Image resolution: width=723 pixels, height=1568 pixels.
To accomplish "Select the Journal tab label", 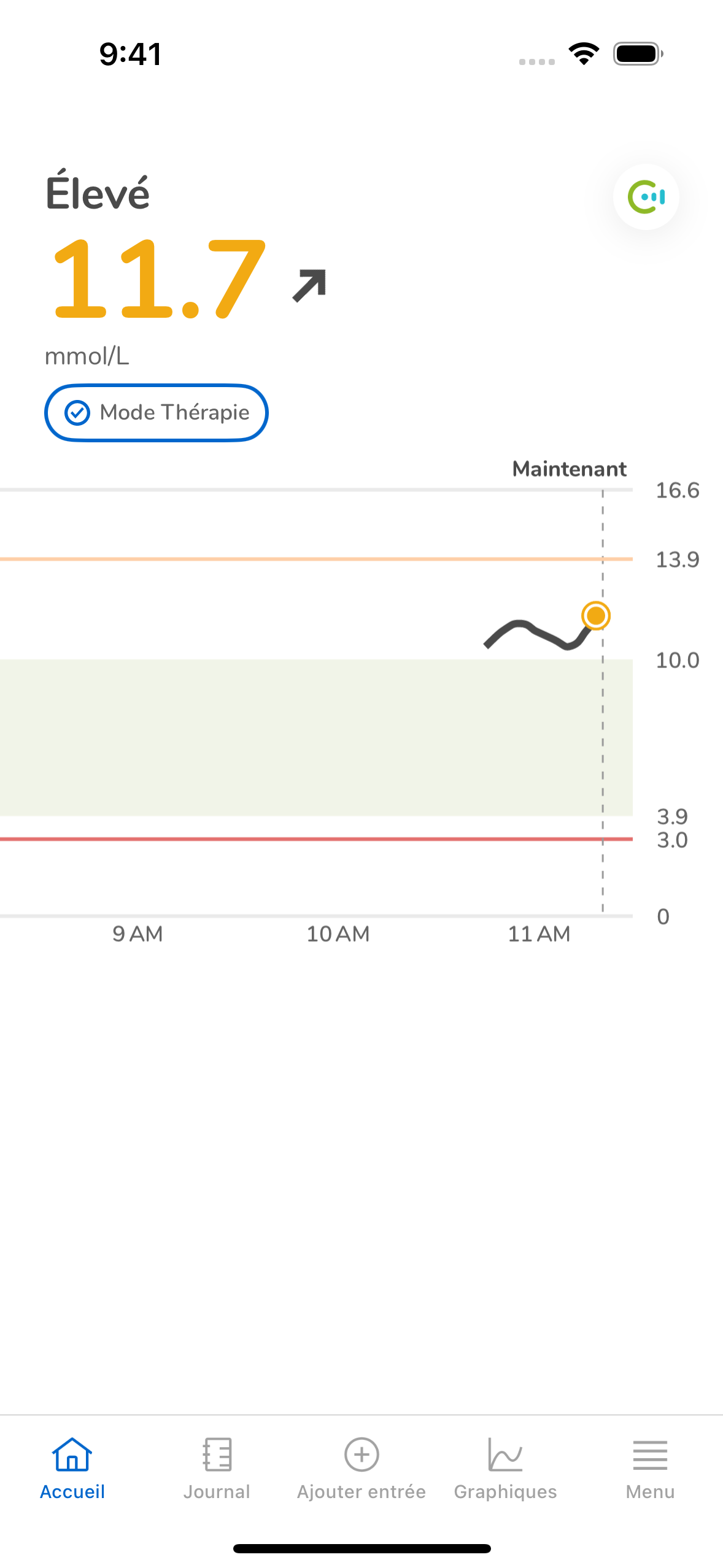I will (217, 1491).
